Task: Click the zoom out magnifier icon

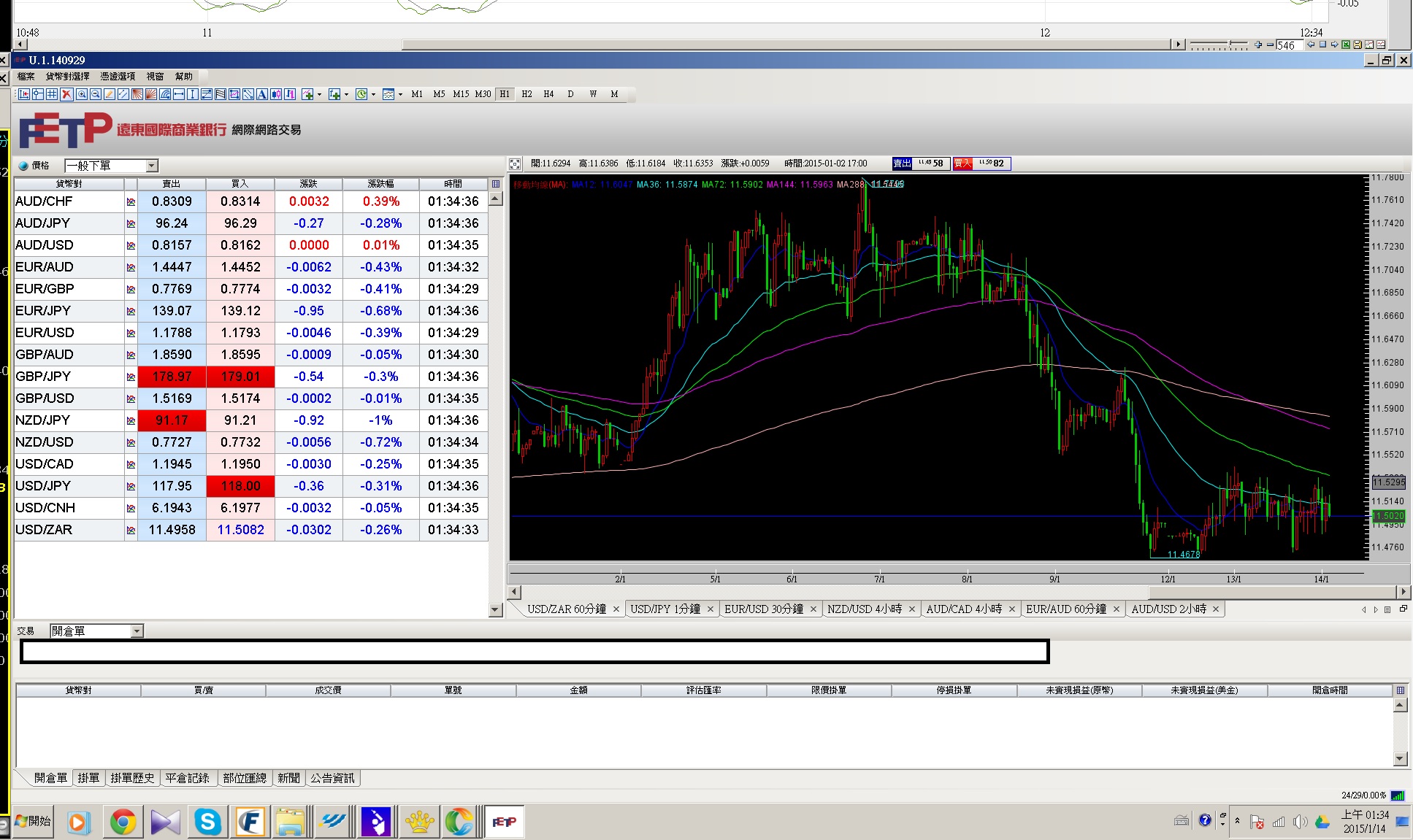Action: [x=95, y=94]
